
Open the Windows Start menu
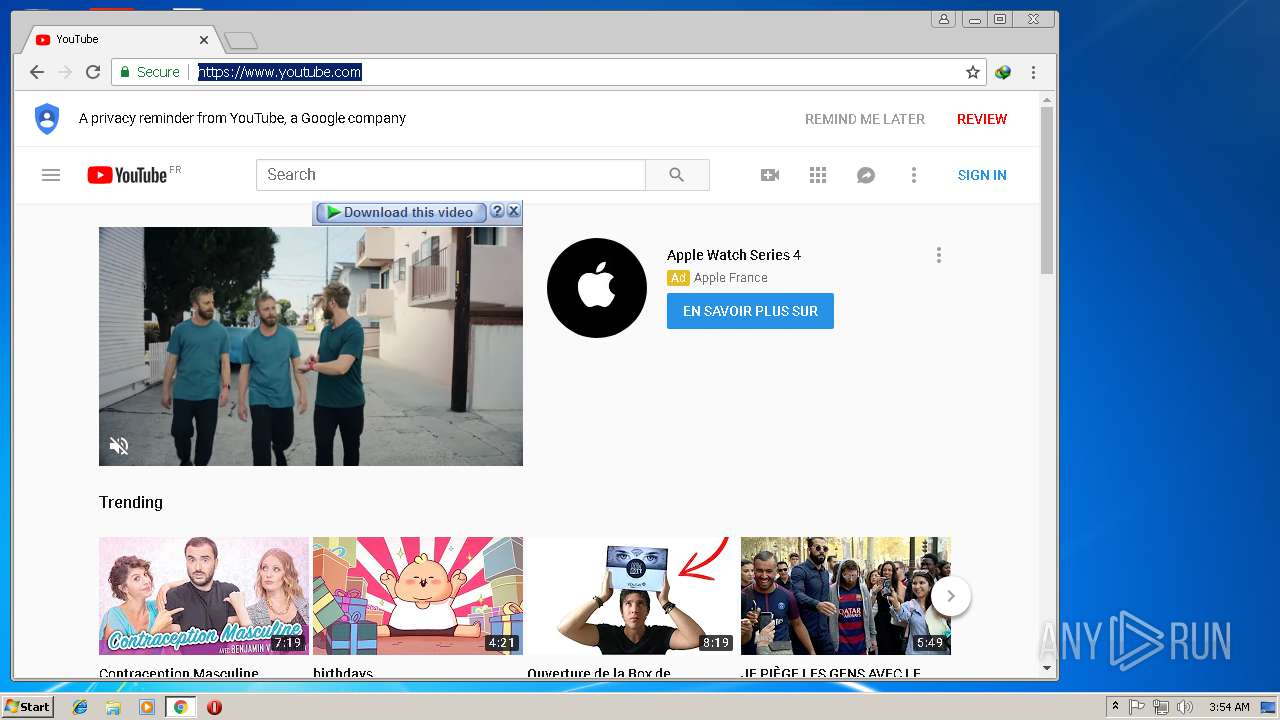(x=28, y=707)
